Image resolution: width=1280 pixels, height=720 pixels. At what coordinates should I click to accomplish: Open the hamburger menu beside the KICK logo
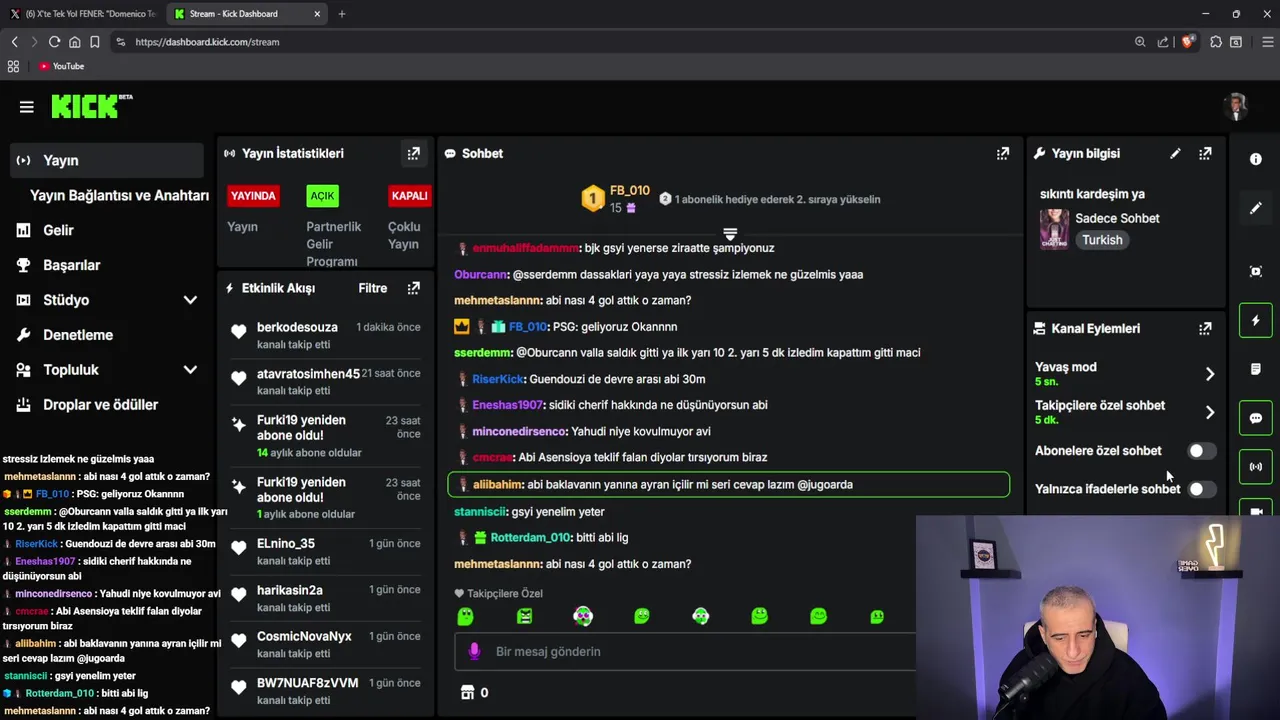point(27,107)
